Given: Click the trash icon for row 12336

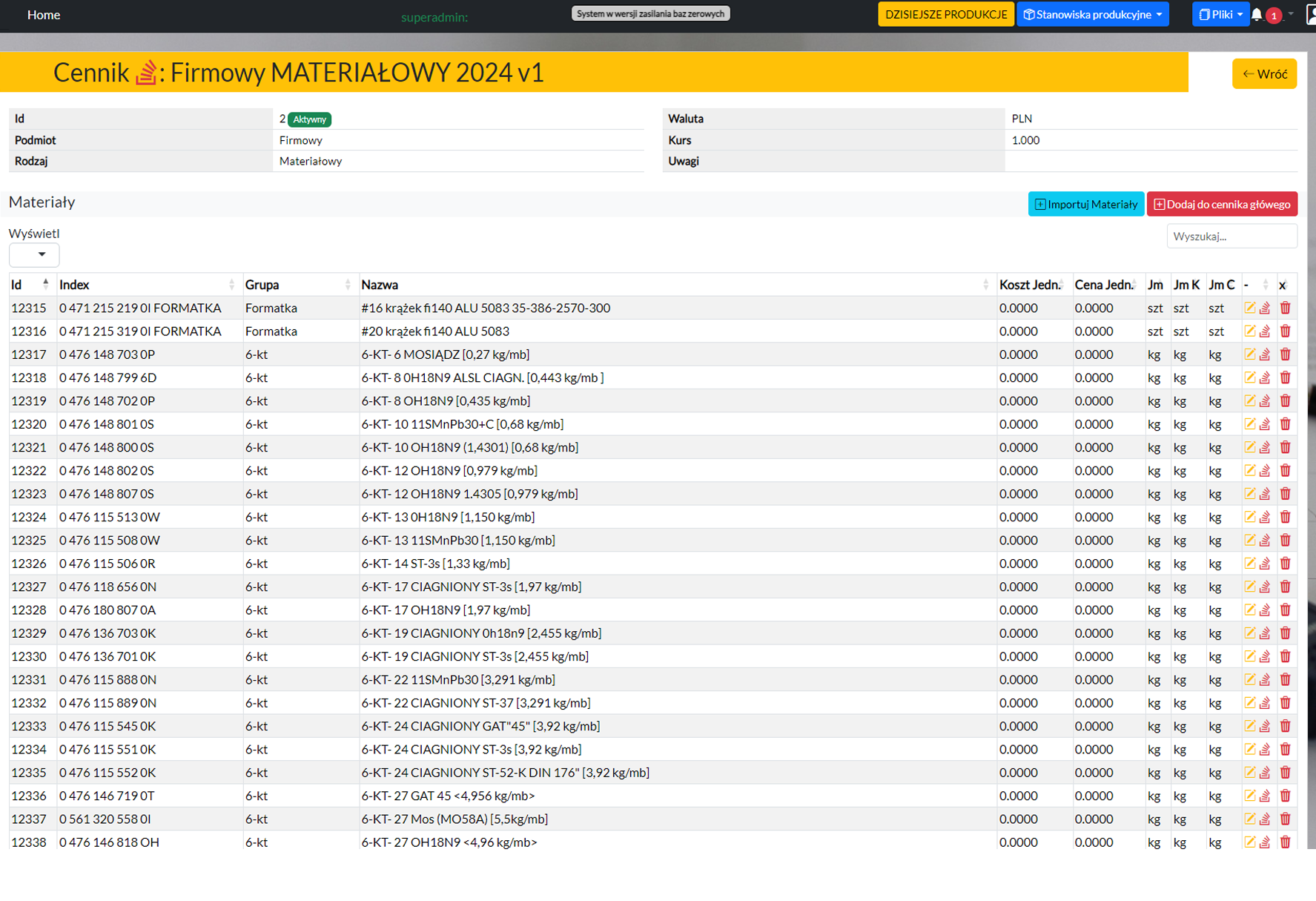Looking at the screenshot, I should pyautogui.click(x=1285, y=796).
